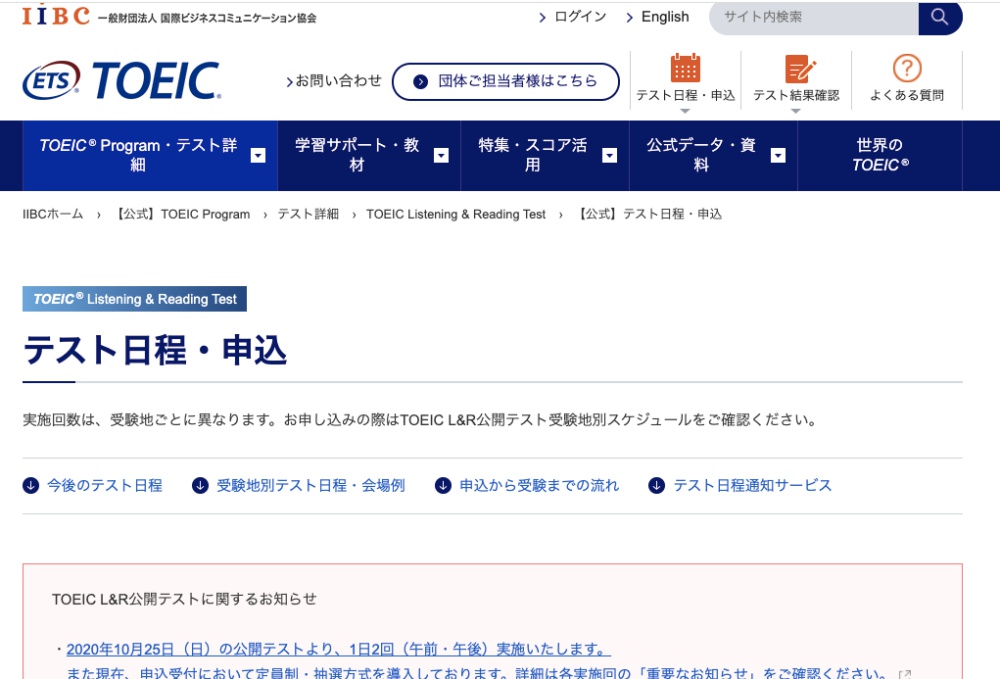Image resolution: width=1000 pixels, height=679 pixels.
Task: Click the TOEIC L&R公開テストに関するお知らせ heading
Action: (x=184, y=599)
